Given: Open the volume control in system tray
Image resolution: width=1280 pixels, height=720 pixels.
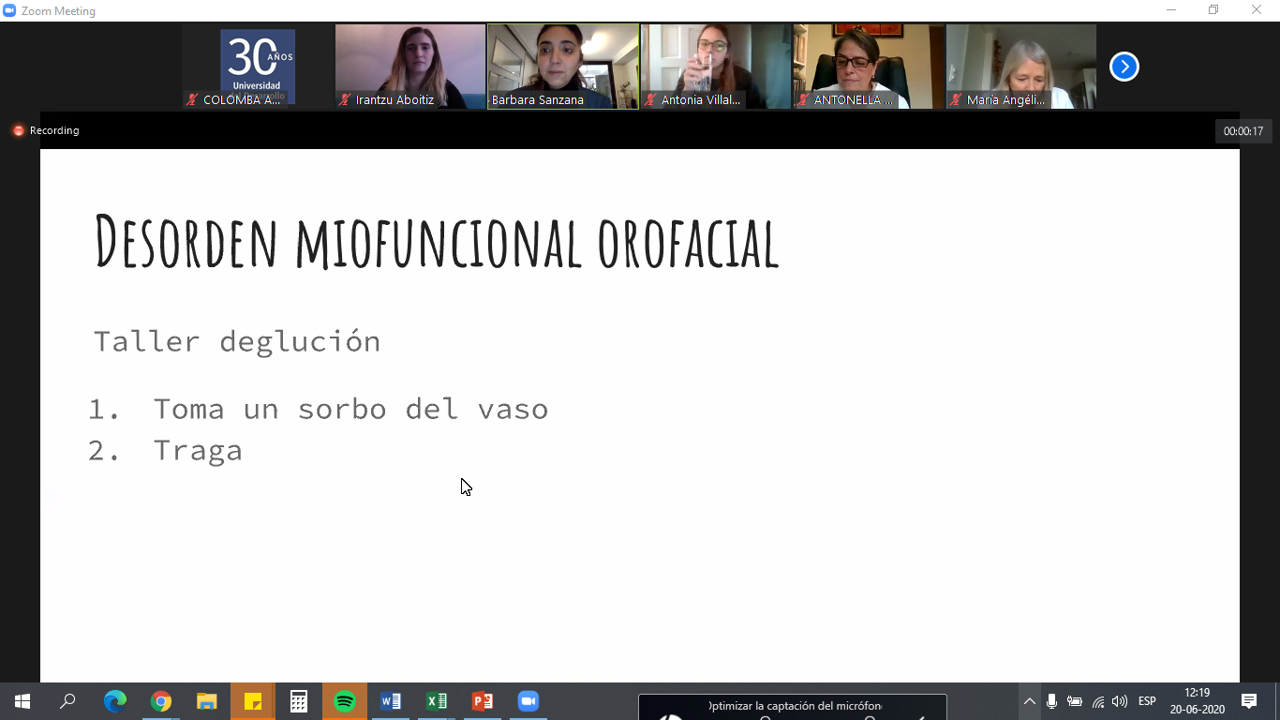Looking at the screenshot, I should pos(1119,701).
